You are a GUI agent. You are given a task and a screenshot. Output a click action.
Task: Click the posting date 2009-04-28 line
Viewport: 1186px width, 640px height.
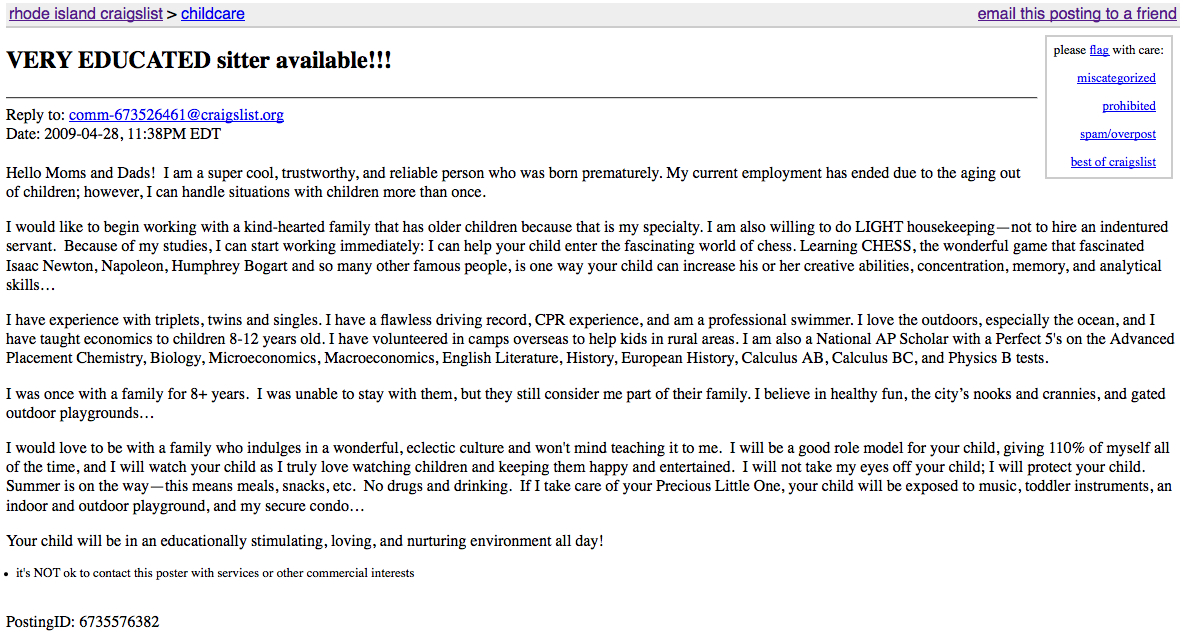[113, 134]
